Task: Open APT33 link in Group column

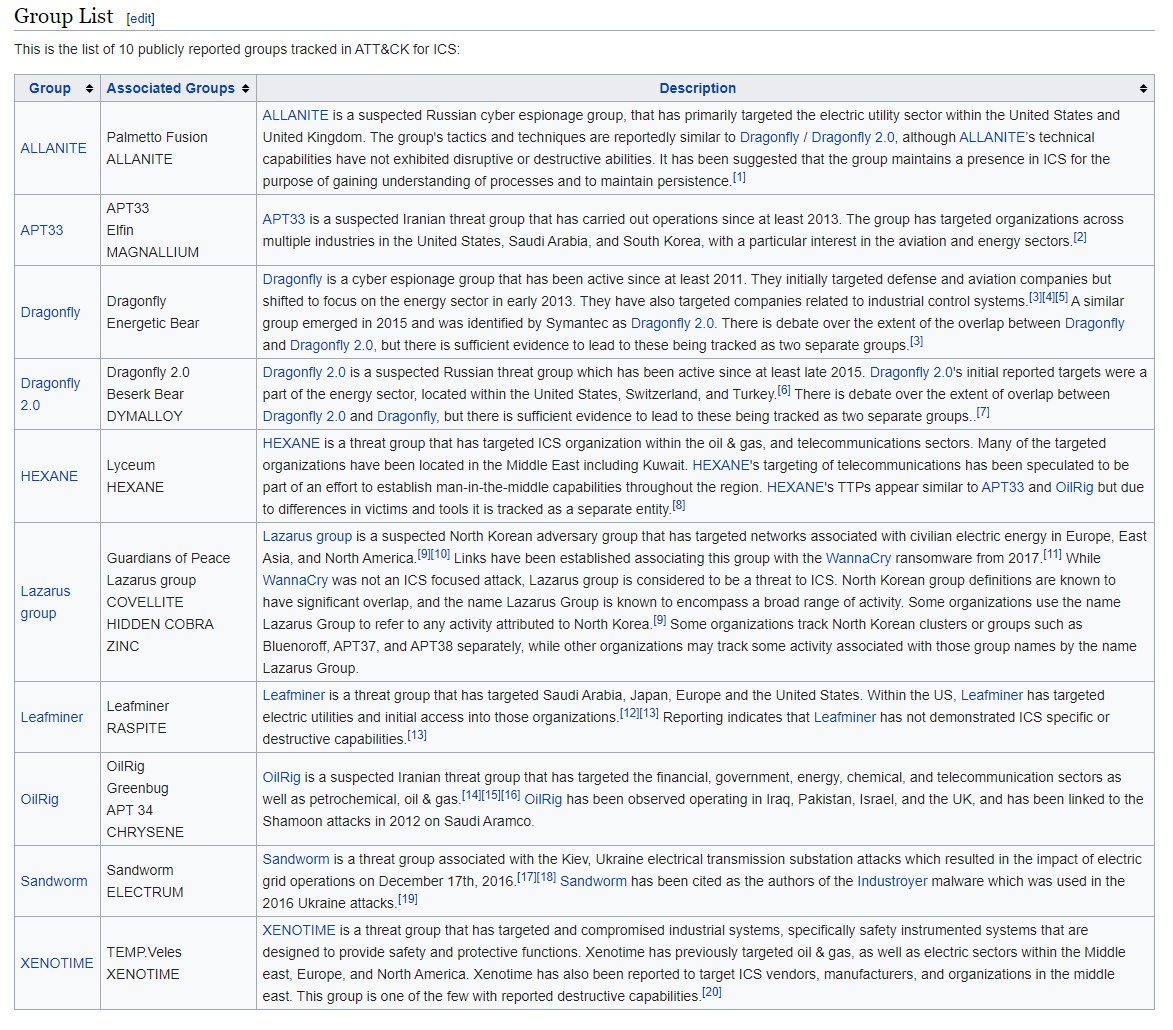Action: pyautogui.click(x=42, y=230)
